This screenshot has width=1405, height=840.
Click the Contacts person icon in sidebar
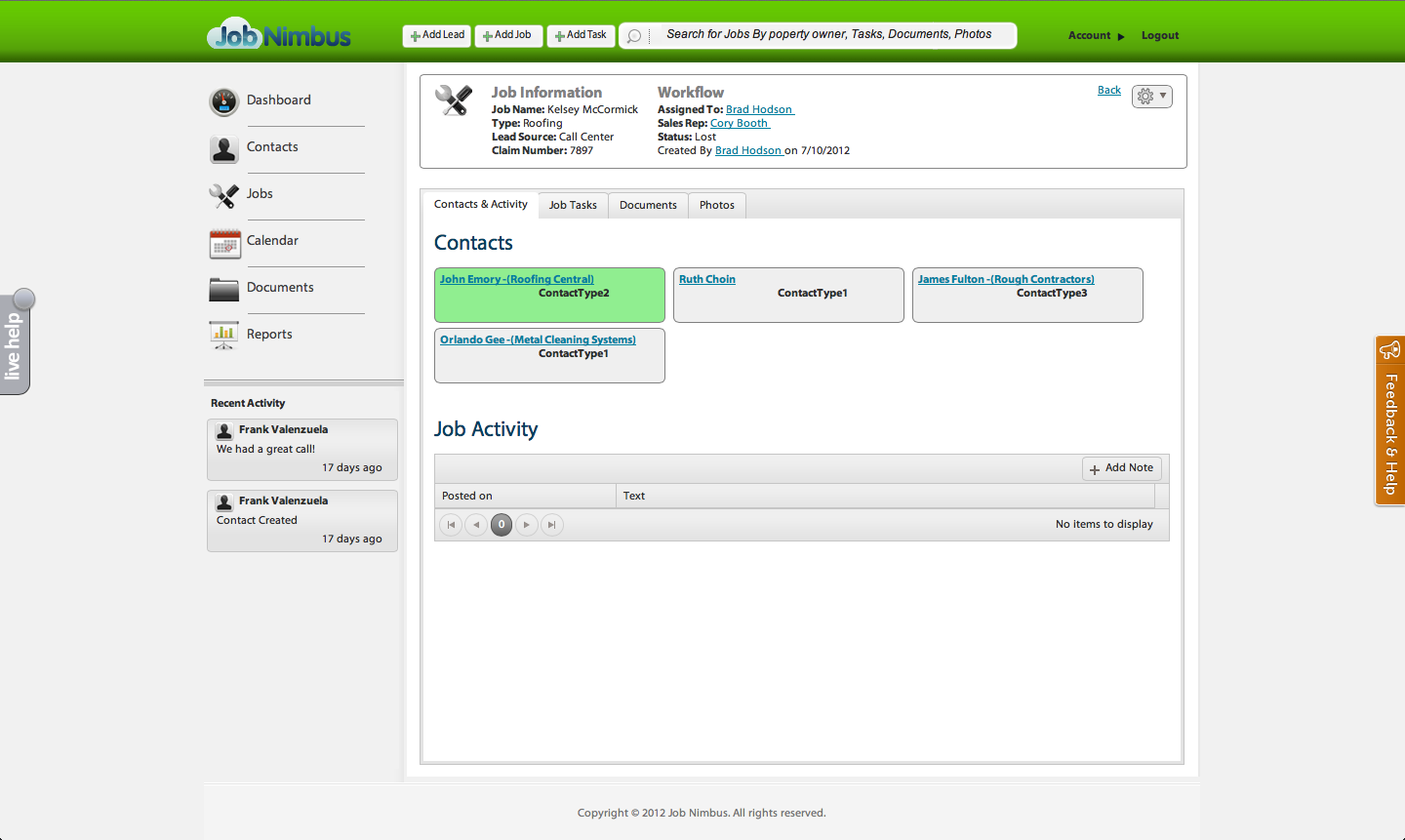[x=224, y=149]
